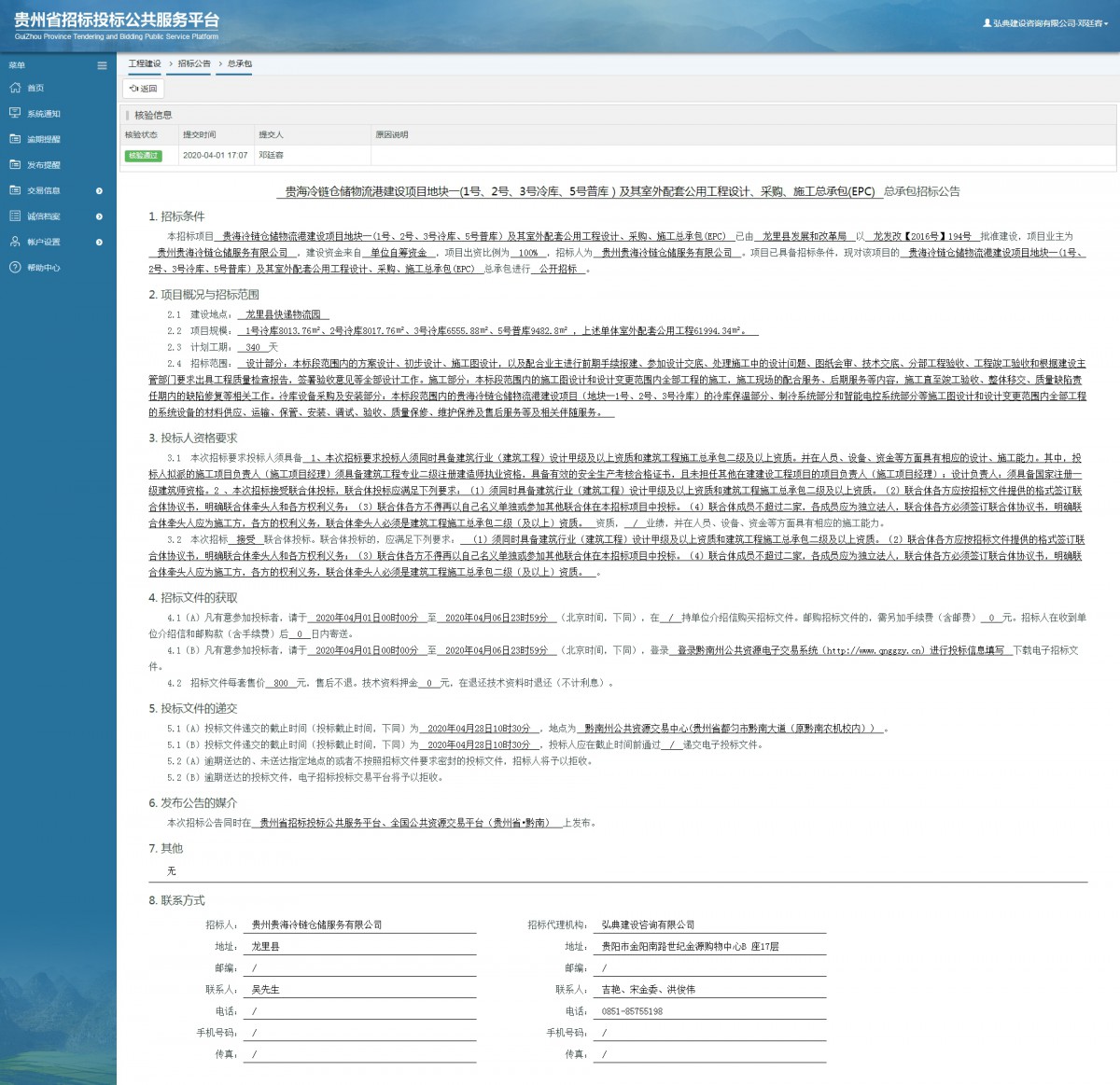
Task: Click the green 核验通过 status badge
Action: 144,156
